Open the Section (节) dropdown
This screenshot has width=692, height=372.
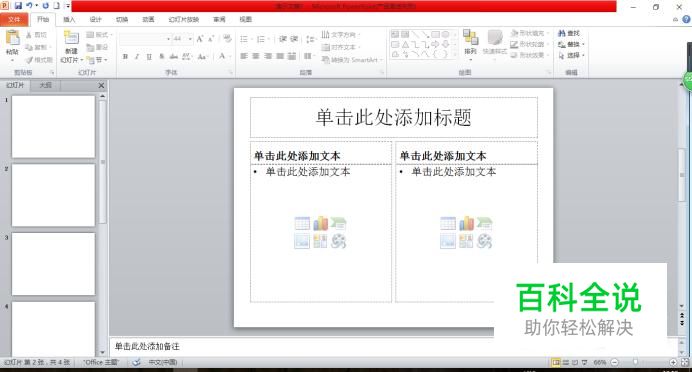[x=97, y=60]
